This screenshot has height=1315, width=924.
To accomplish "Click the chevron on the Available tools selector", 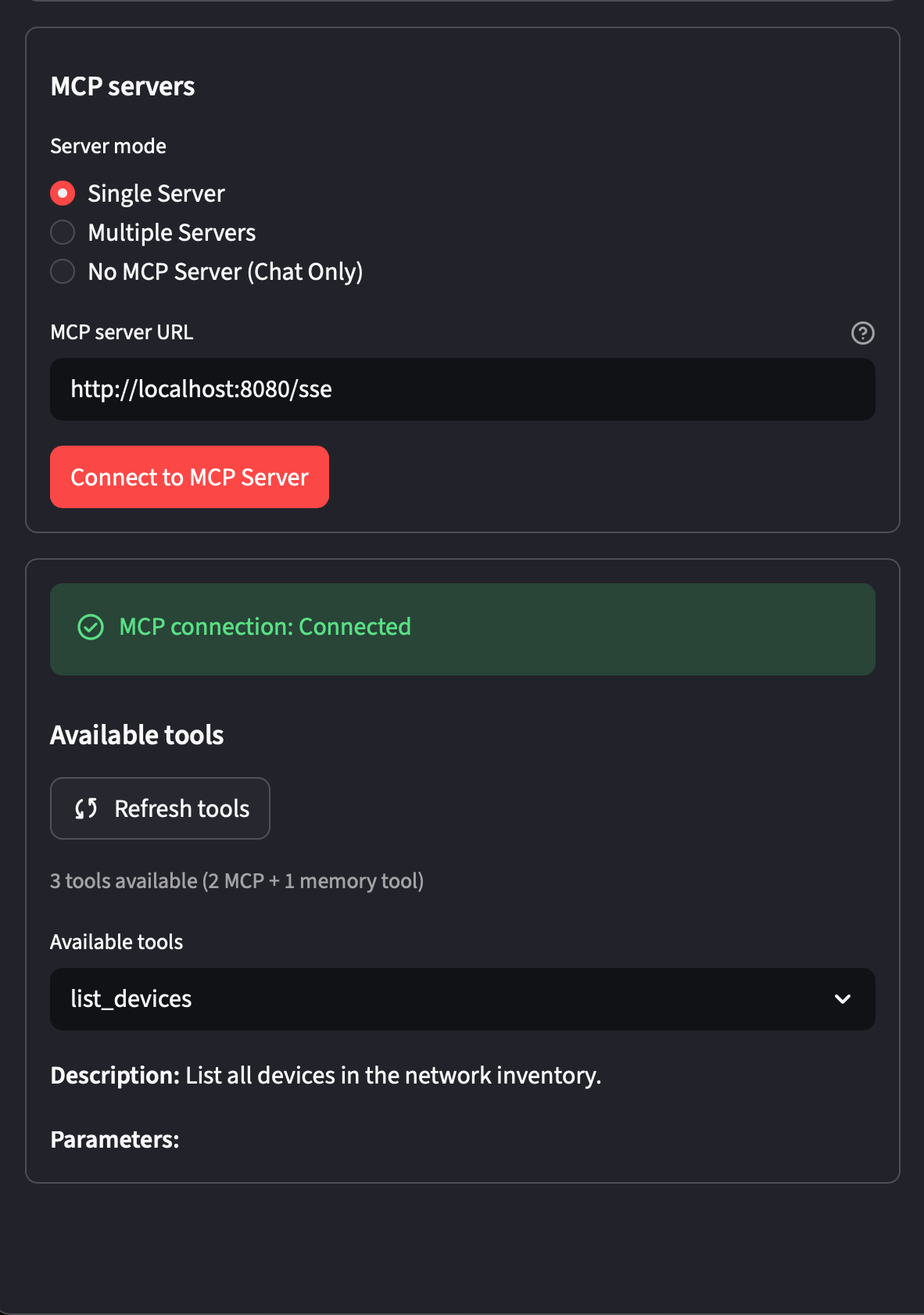I will pos(842,999).
